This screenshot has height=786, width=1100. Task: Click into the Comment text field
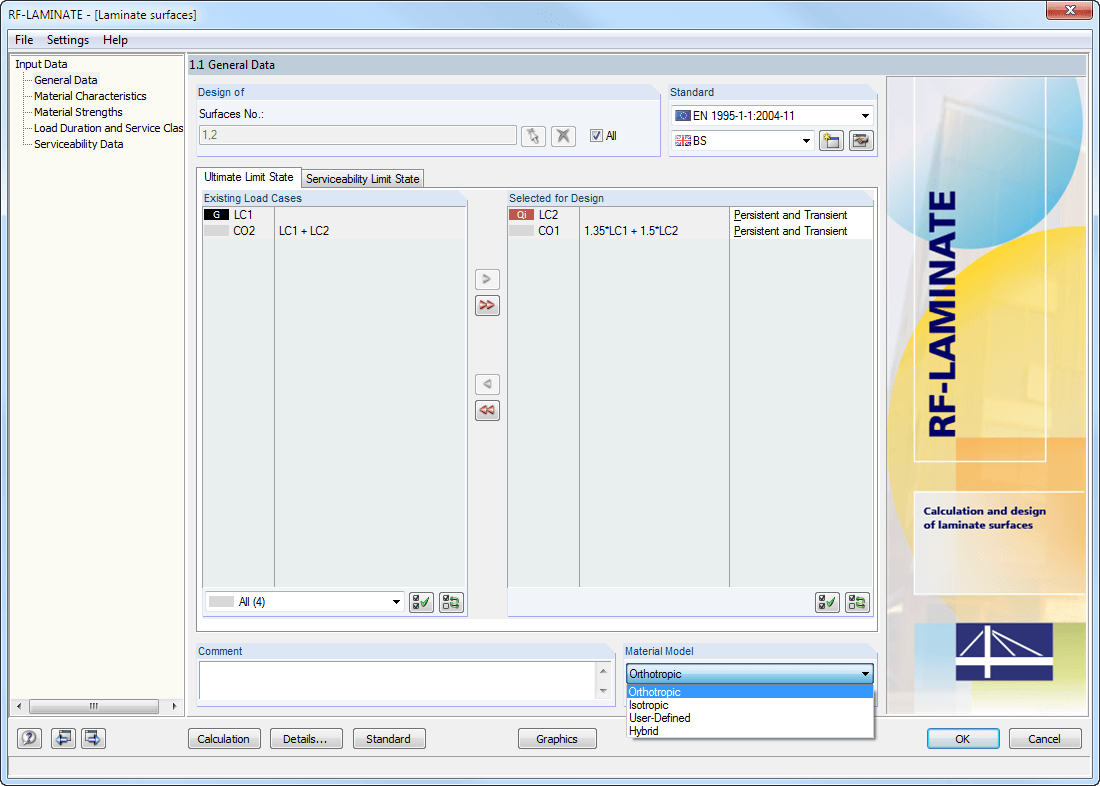click(x=398, y=681)
